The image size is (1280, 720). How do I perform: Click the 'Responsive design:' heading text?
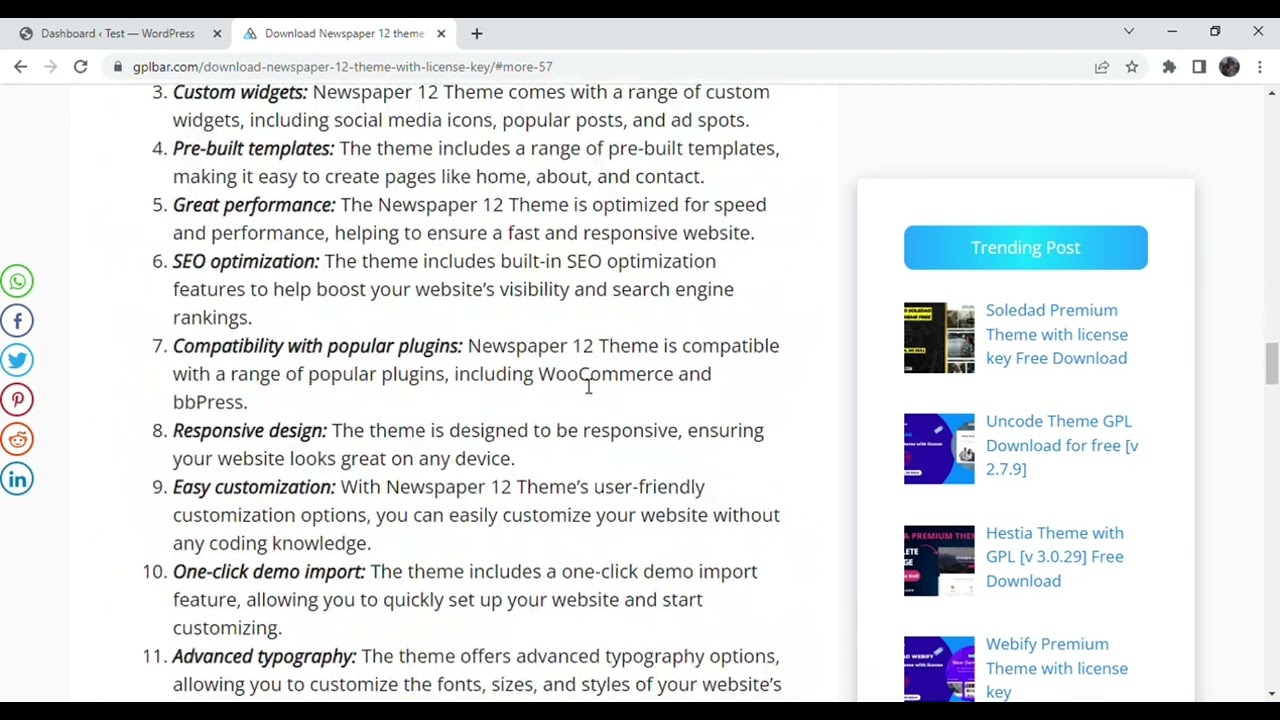250,430
